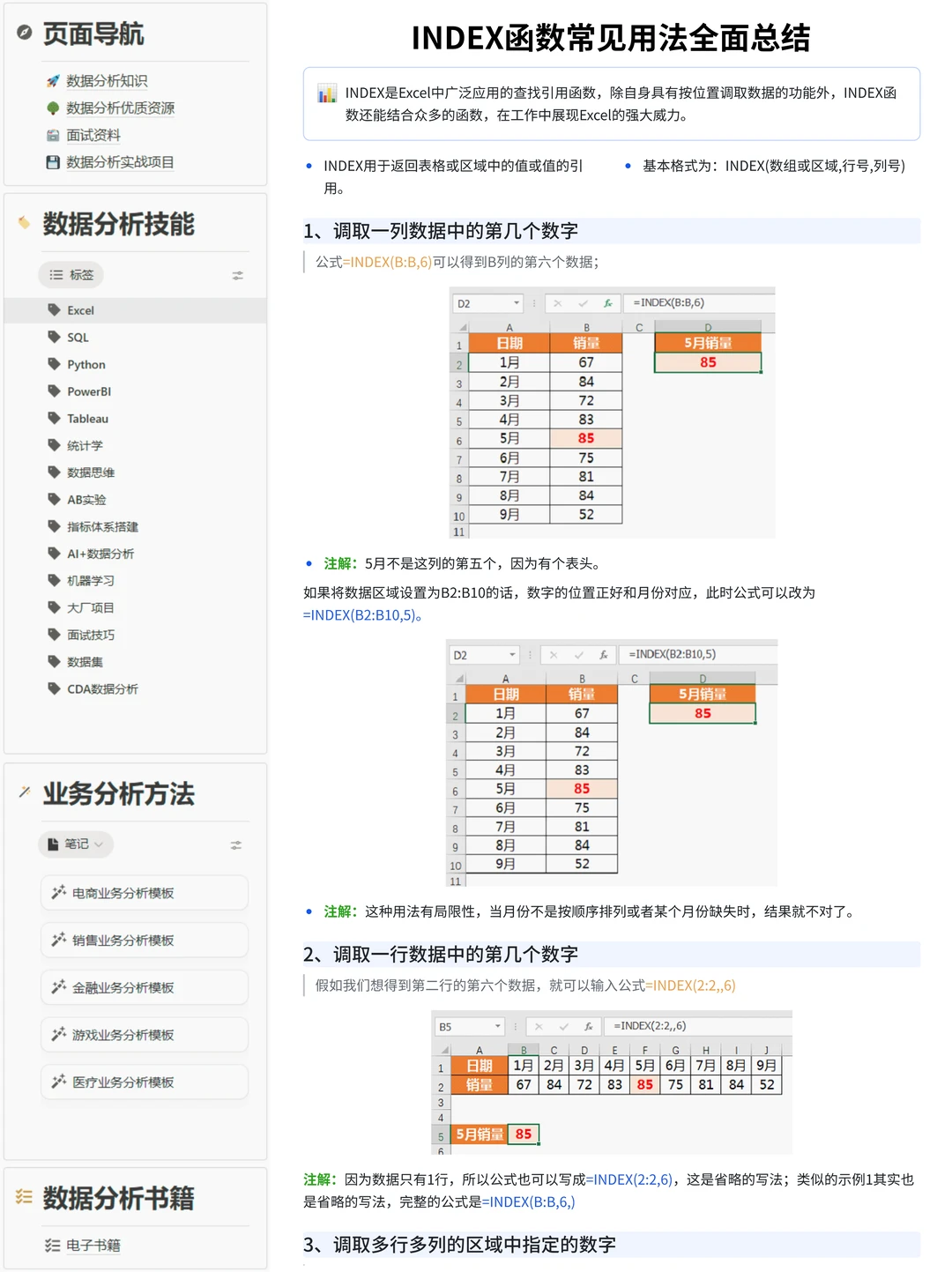Click the list icon next to 数据分析书籍

tap(24, 1197)
